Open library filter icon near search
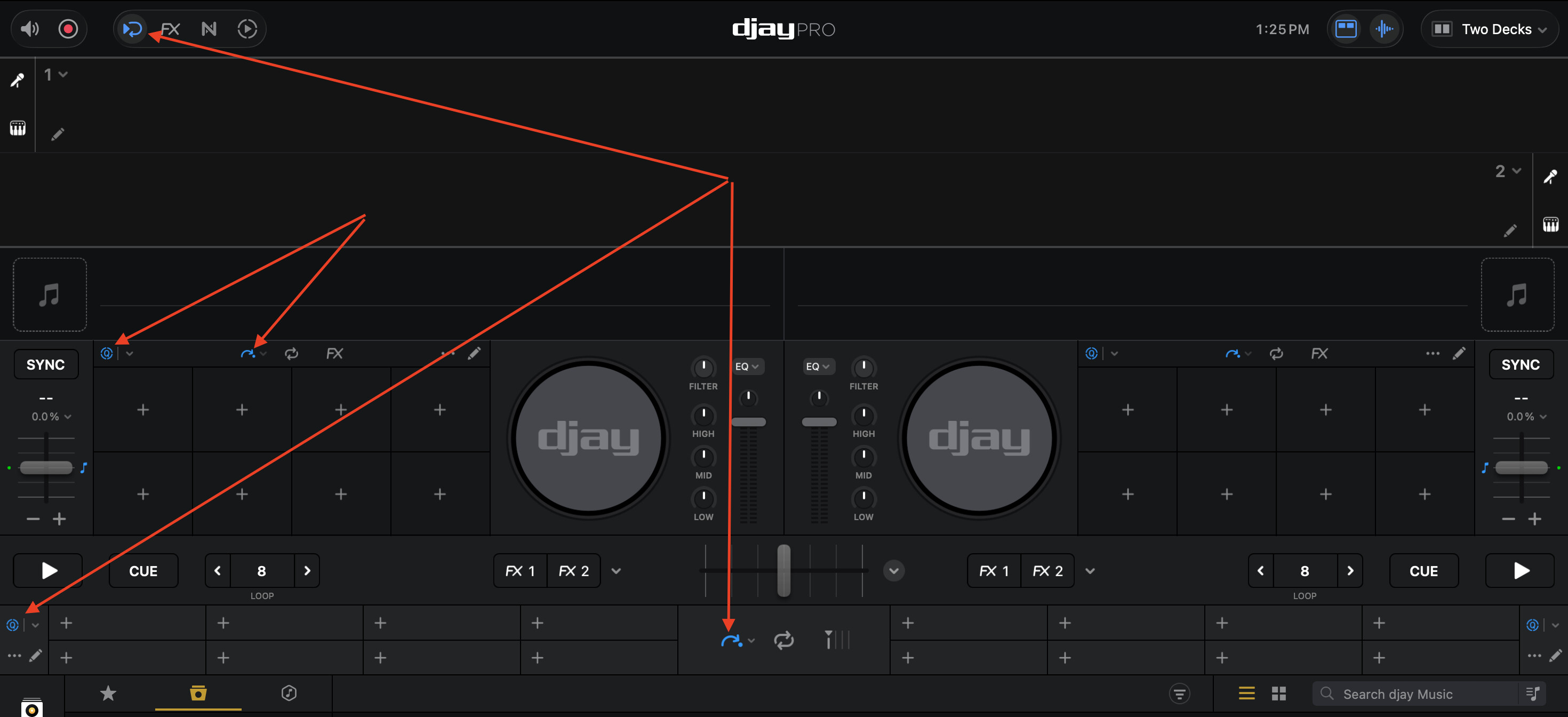Screen dimensions: 1568x717 (1179, 694)
